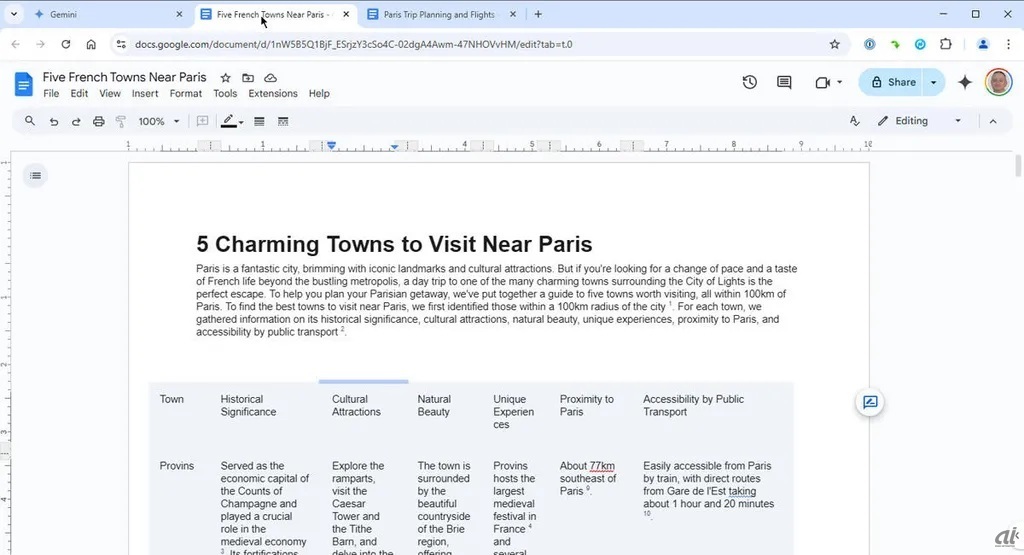
Task: Click the Share button
Action: [893, 82]
